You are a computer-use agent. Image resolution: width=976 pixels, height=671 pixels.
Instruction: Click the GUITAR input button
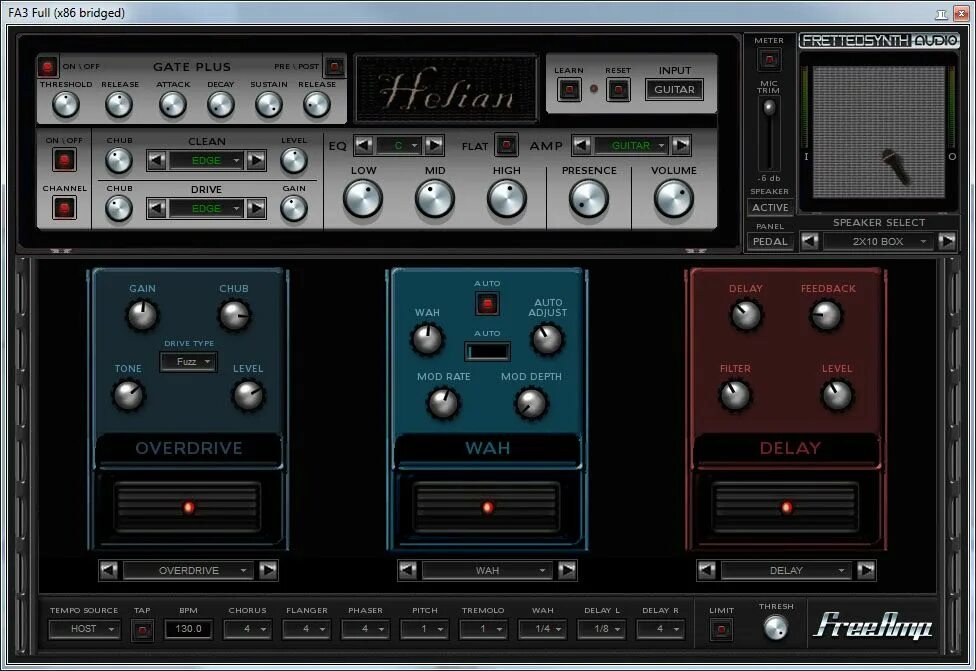[x=675, y=90]
